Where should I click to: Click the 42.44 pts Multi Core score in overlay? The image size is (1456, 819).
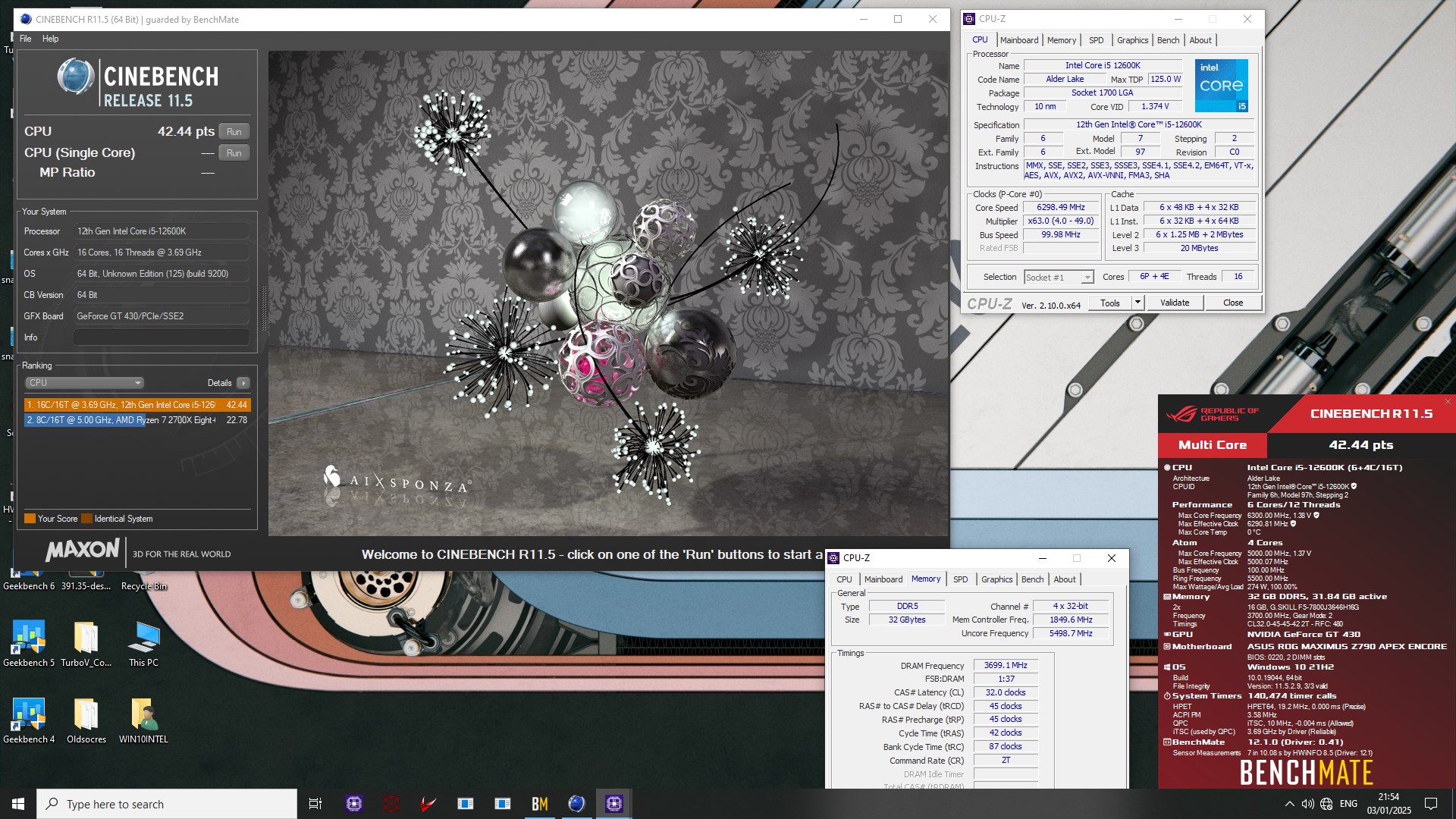(x=1360, y=445)
